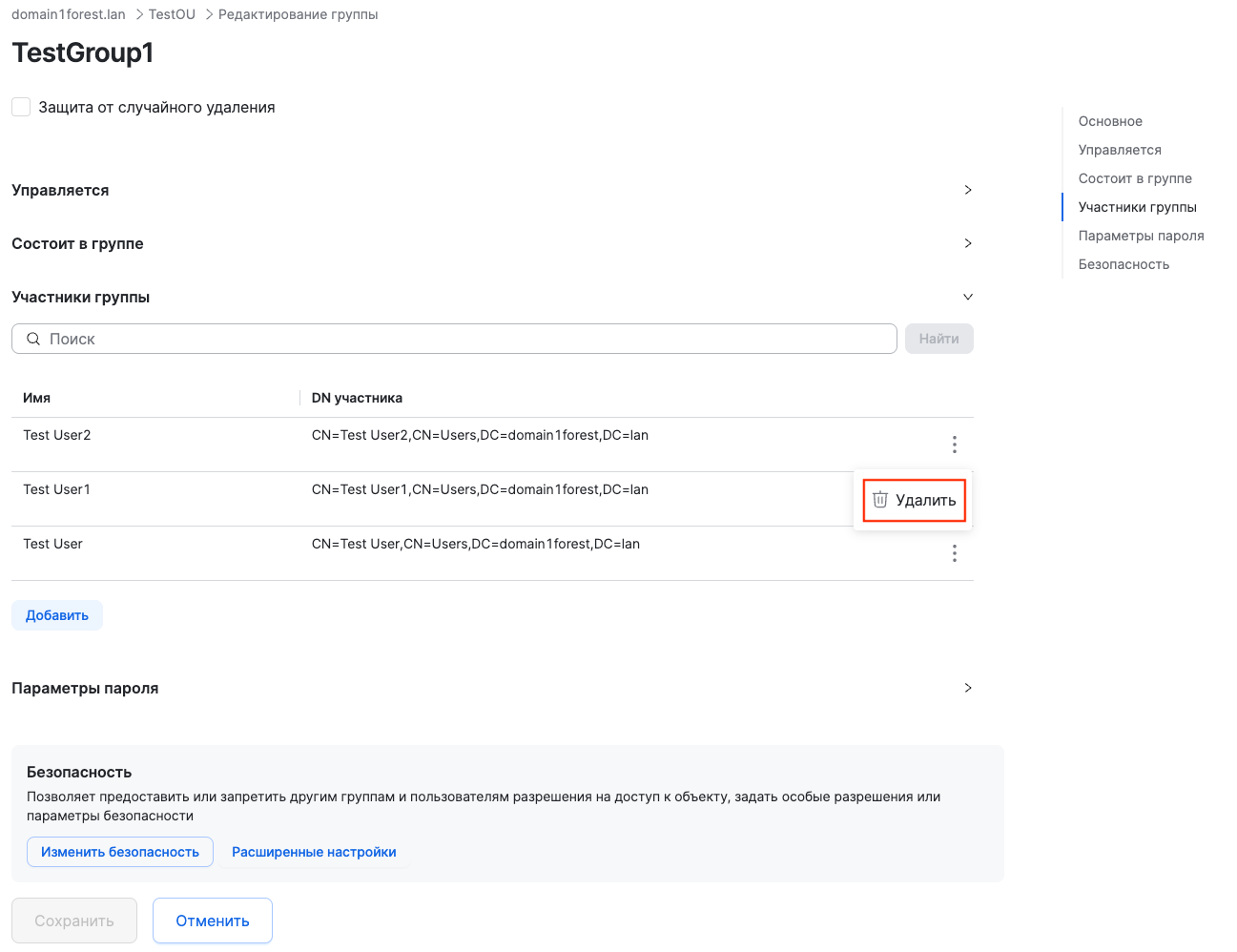Go to Безопасность in side navigation

click(1124, 264)
